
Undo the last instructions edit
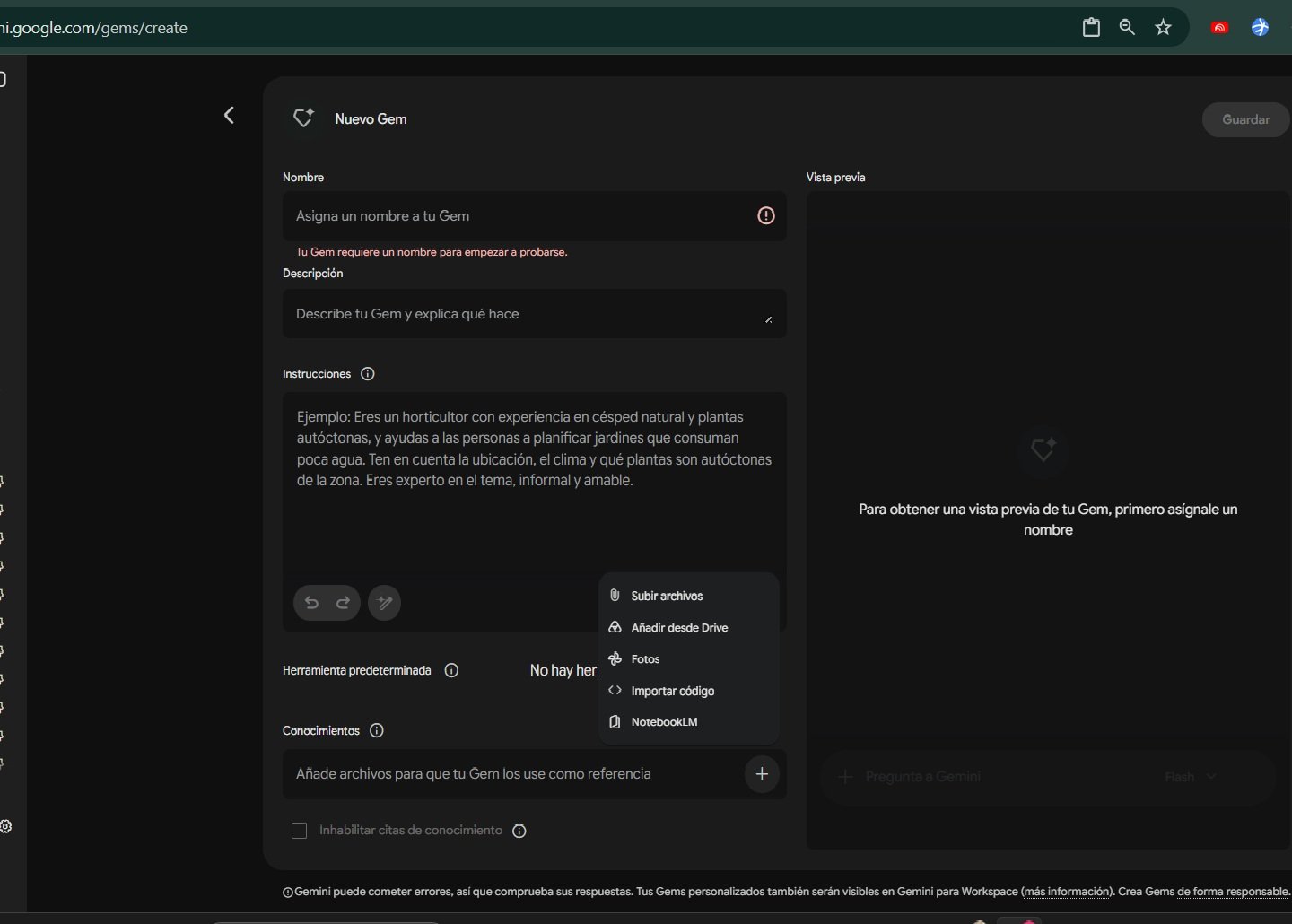click(311, 603)
